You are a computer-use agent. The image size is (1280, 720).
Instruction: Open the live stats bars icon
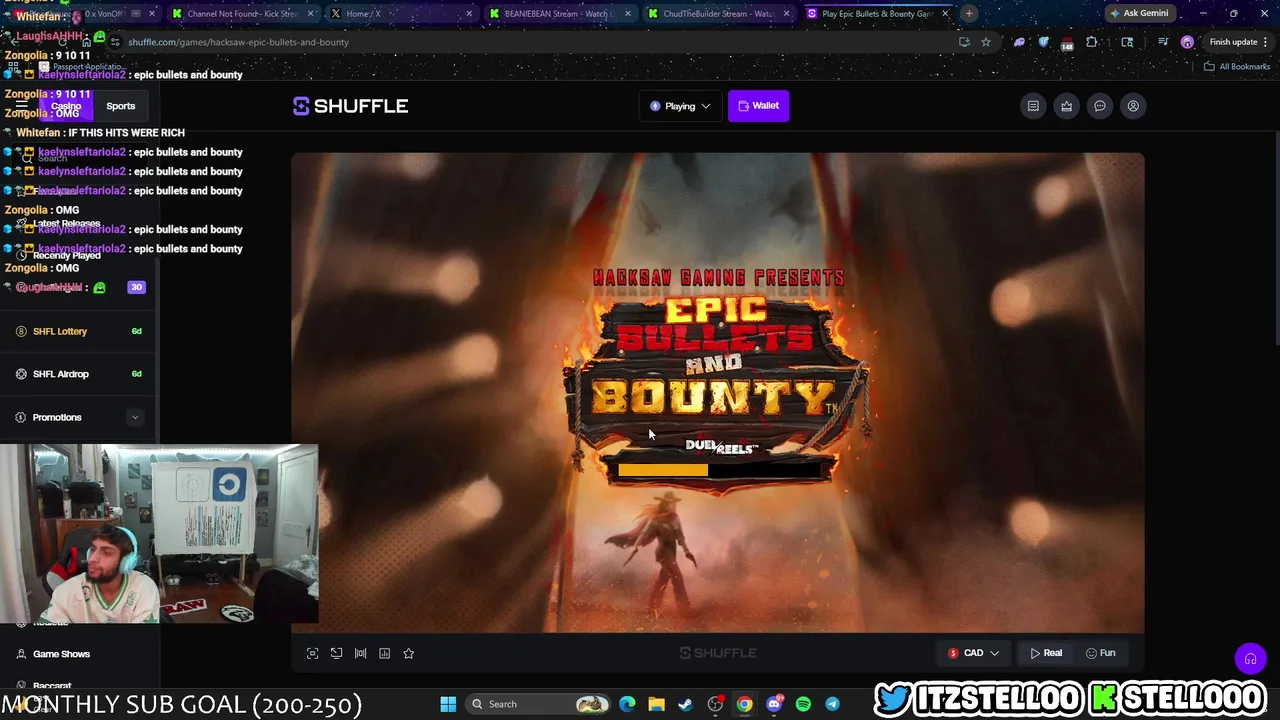click(360, 653)
